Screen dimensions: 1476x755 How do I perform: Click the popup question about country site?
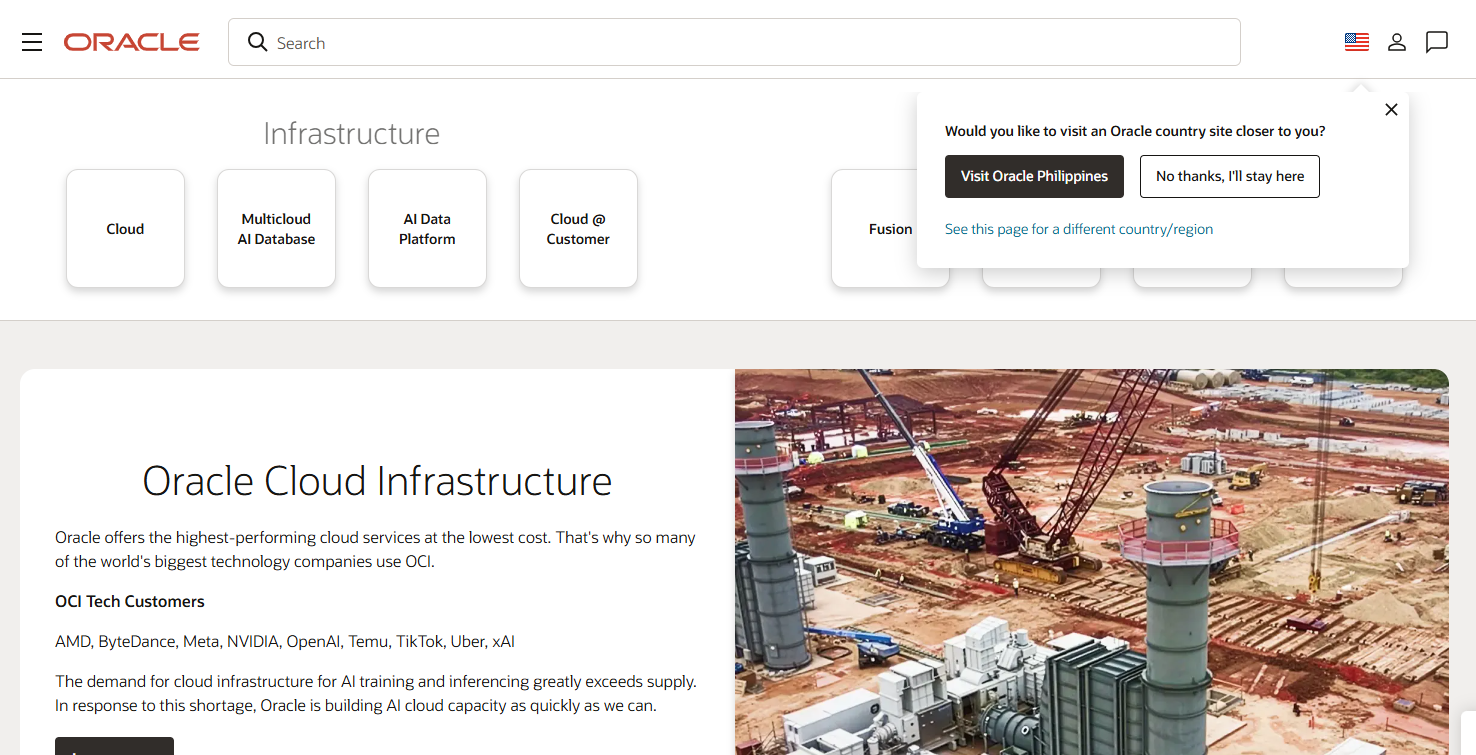(x=1135, y=131)
